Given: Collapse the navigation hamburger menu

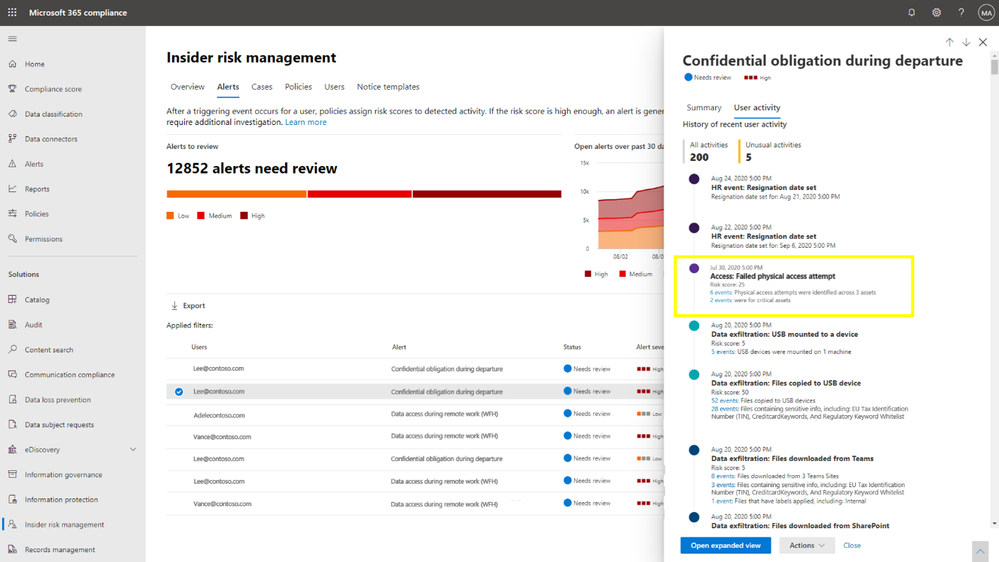Looking at the screenshot, I should pos(12,39).
